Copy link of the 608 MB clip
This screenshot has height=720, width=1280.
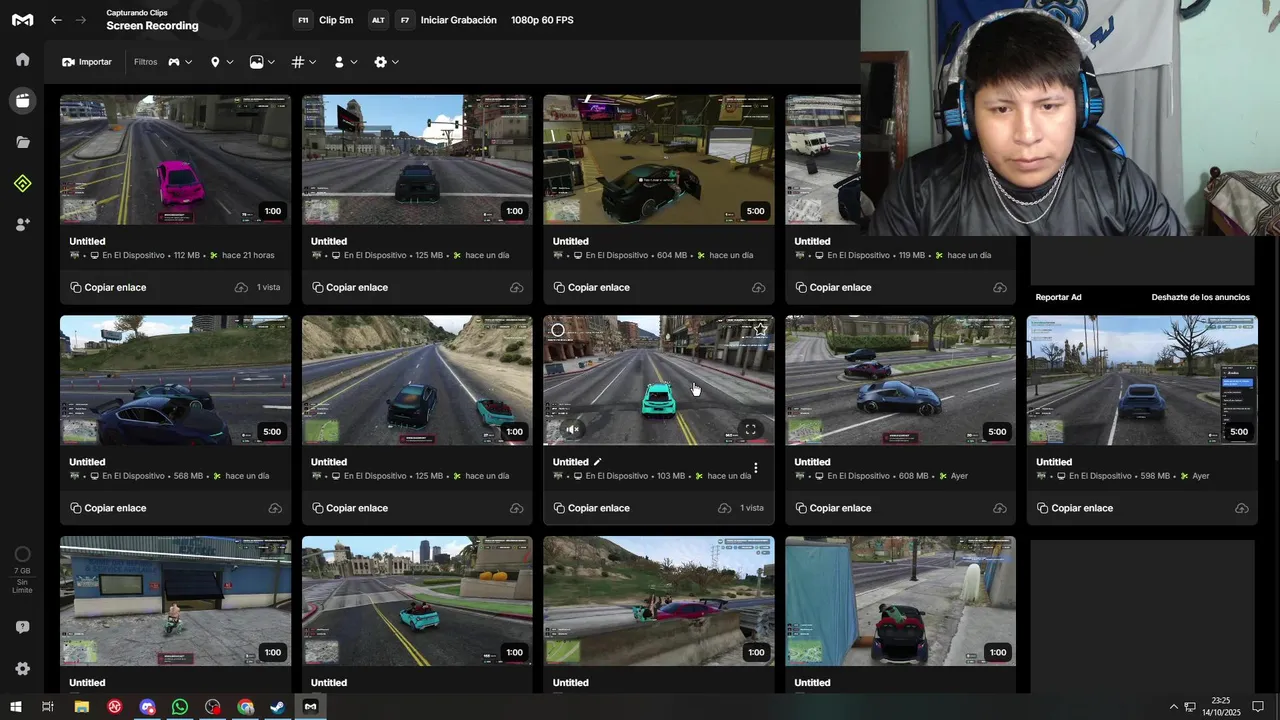coord(833,508)
